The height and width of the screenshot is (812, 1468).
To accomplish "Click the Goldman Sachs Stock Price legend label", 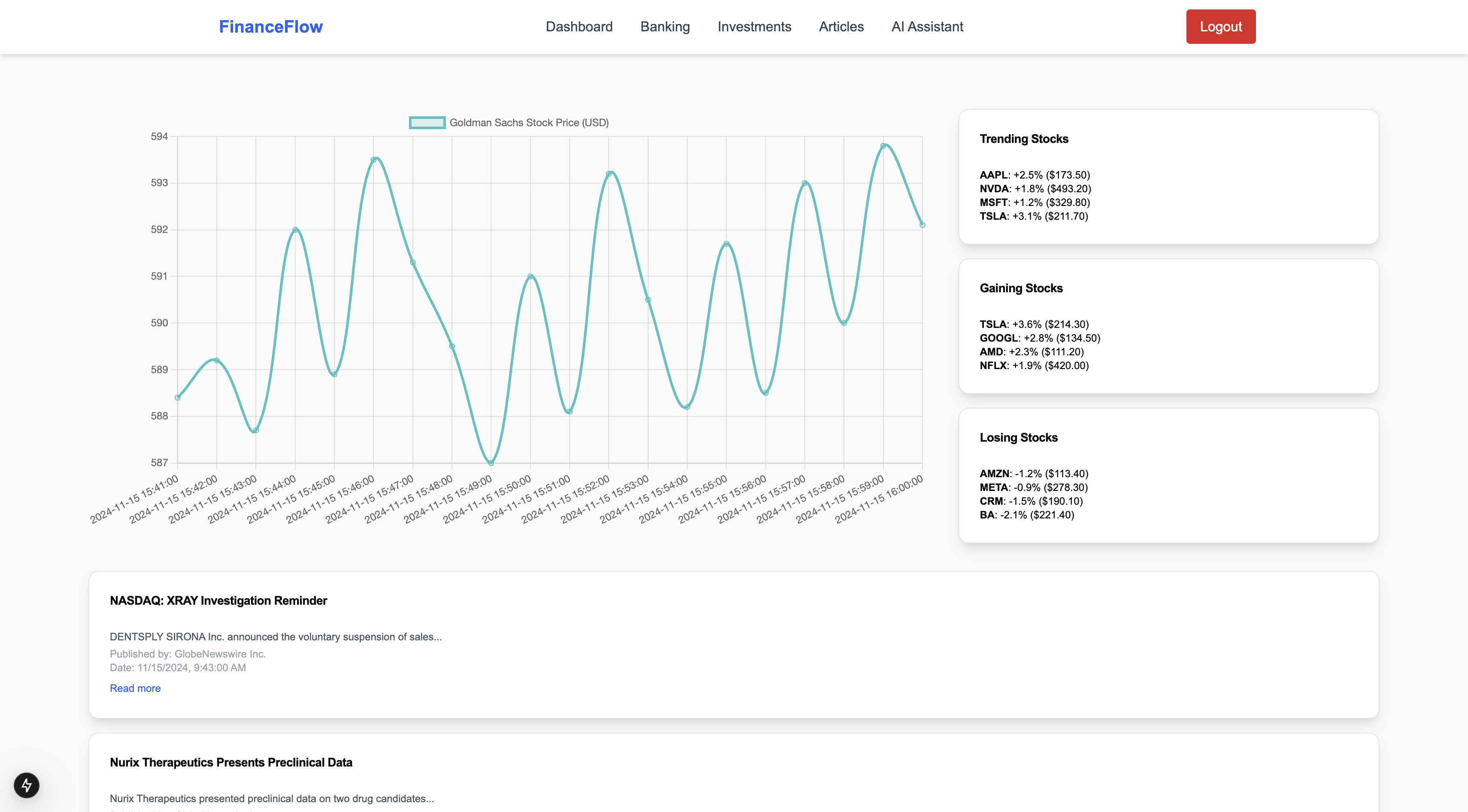I will 528,122.
